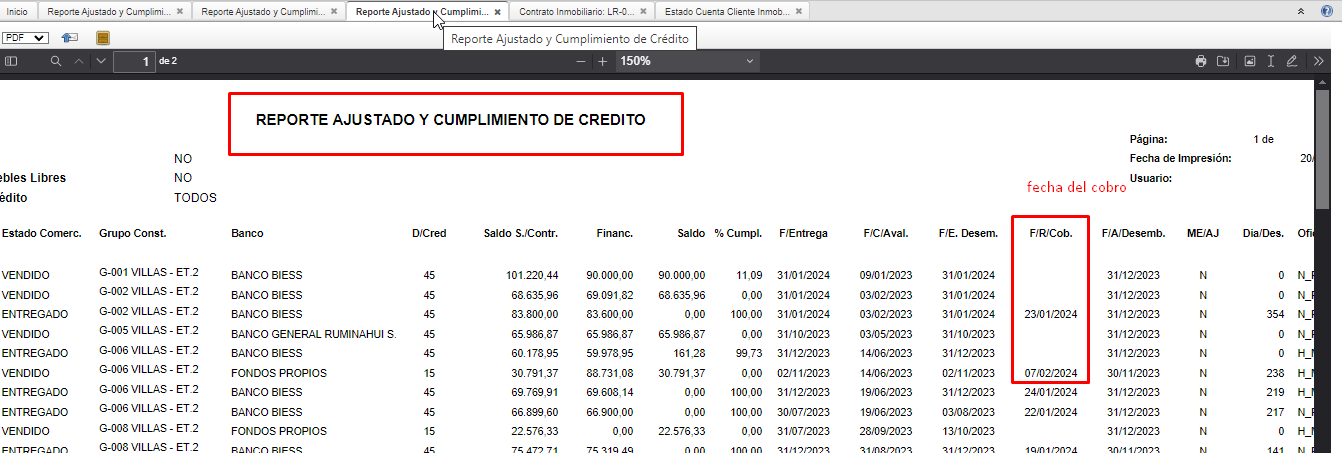
Task: Select the text annotation tool
Action: tap(1270, 62)
